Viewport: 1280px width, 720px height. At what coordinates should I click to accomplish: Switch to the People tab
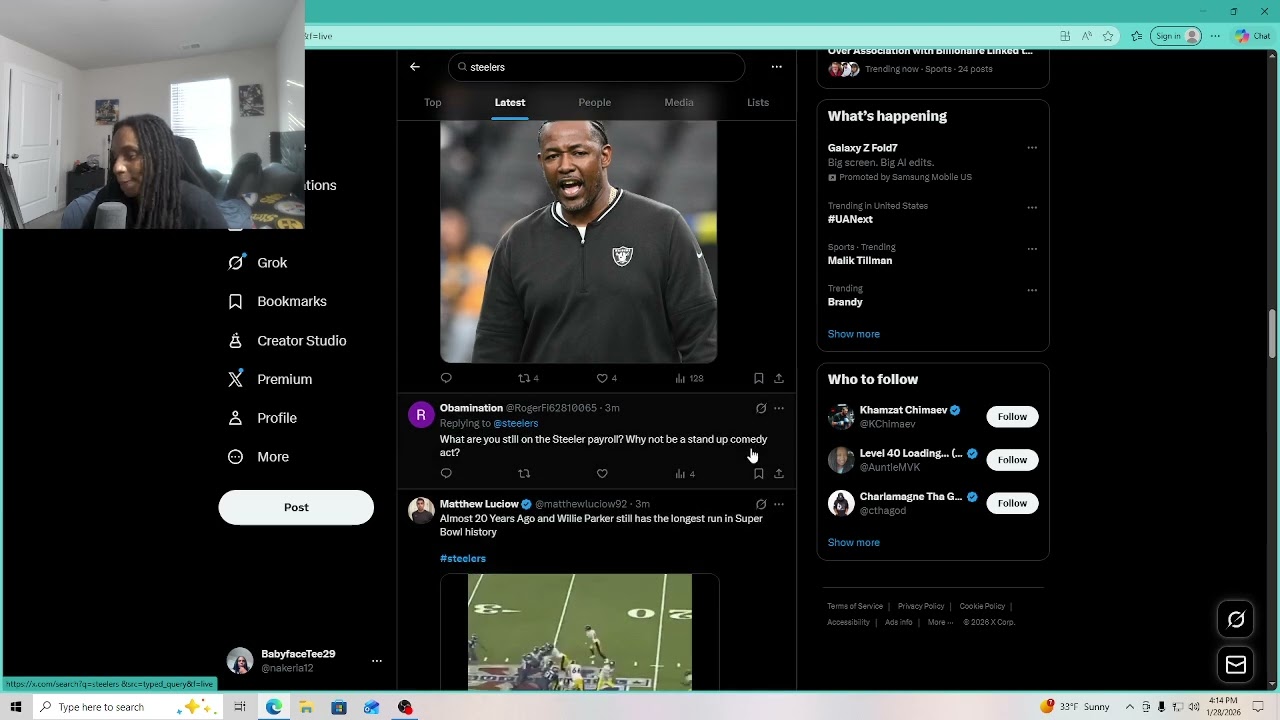pos(594,102)
